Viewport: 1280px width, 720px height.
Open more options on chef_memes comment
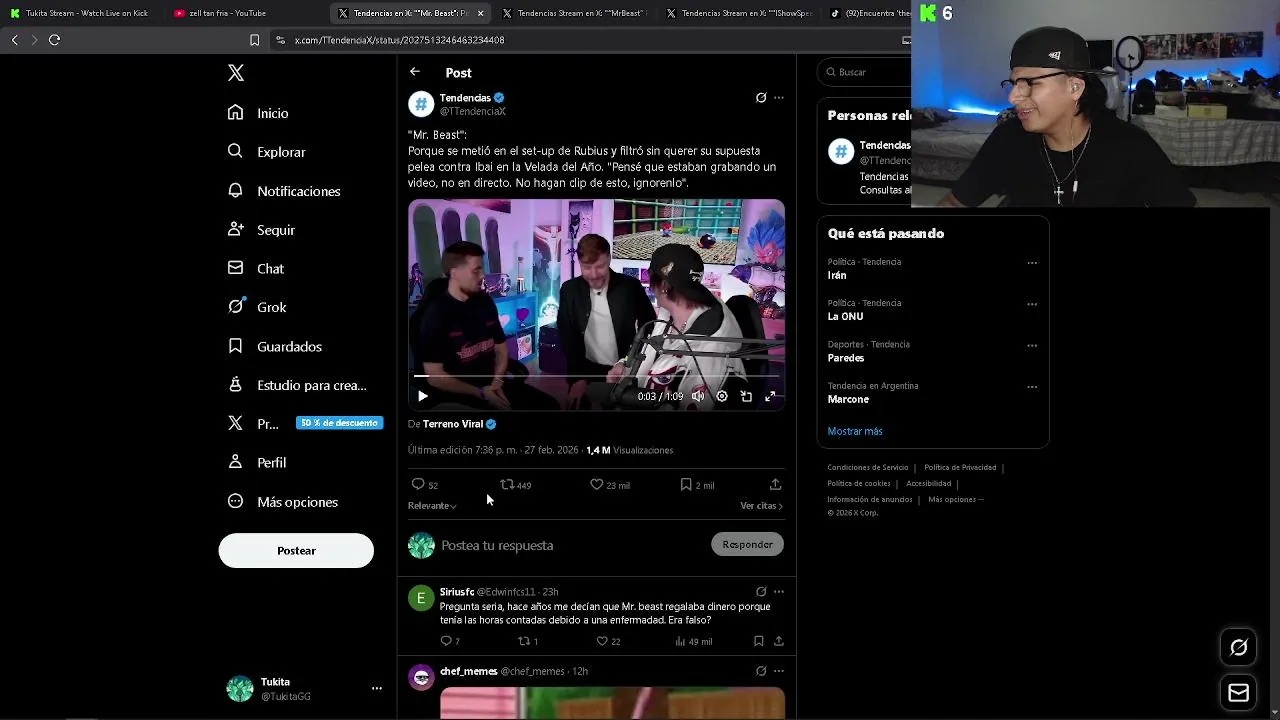click(x=779, y=671)
